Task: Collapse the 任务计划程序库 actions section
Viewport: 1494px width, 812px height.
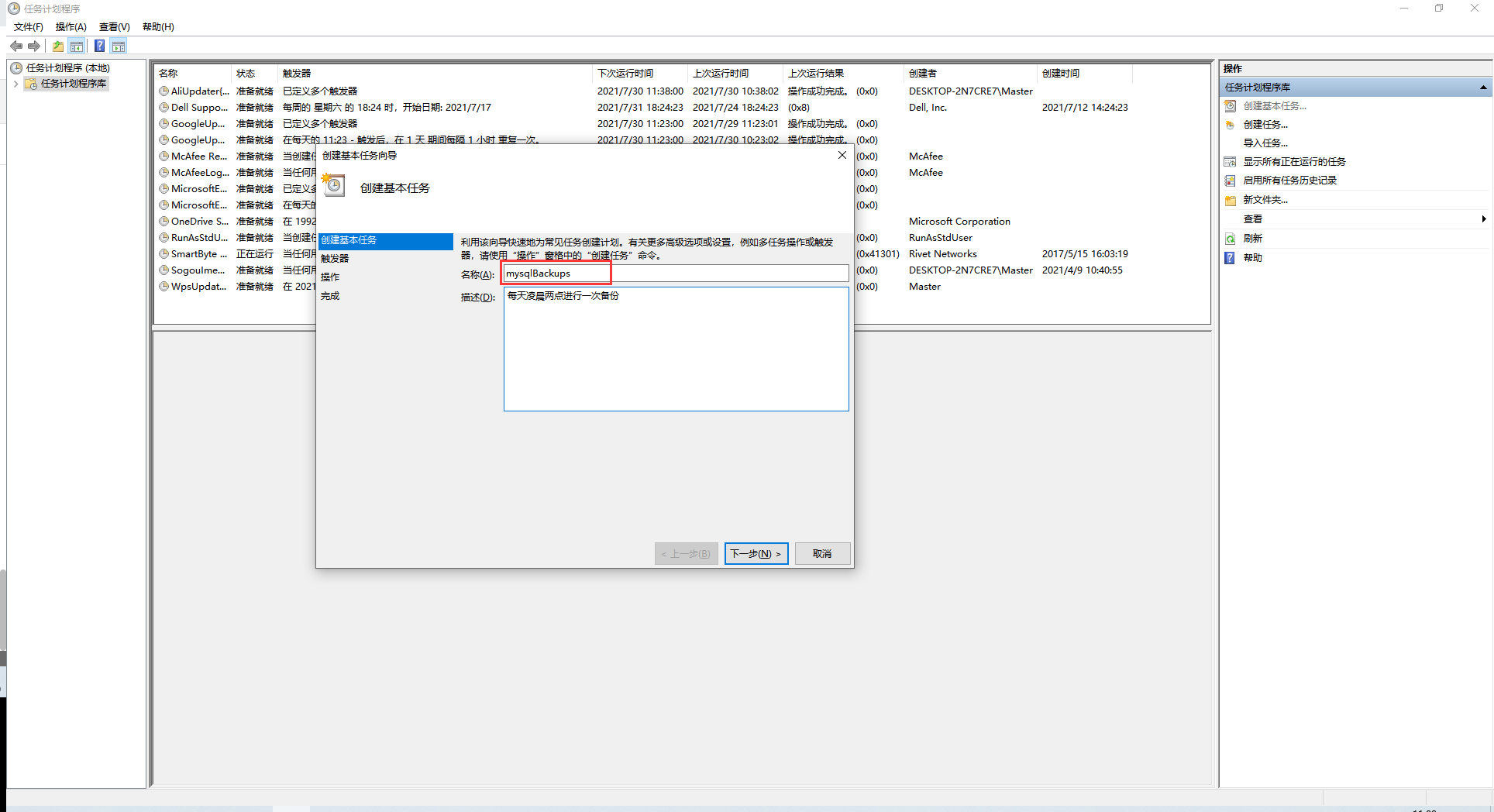Action: [x=1482, y=87]
